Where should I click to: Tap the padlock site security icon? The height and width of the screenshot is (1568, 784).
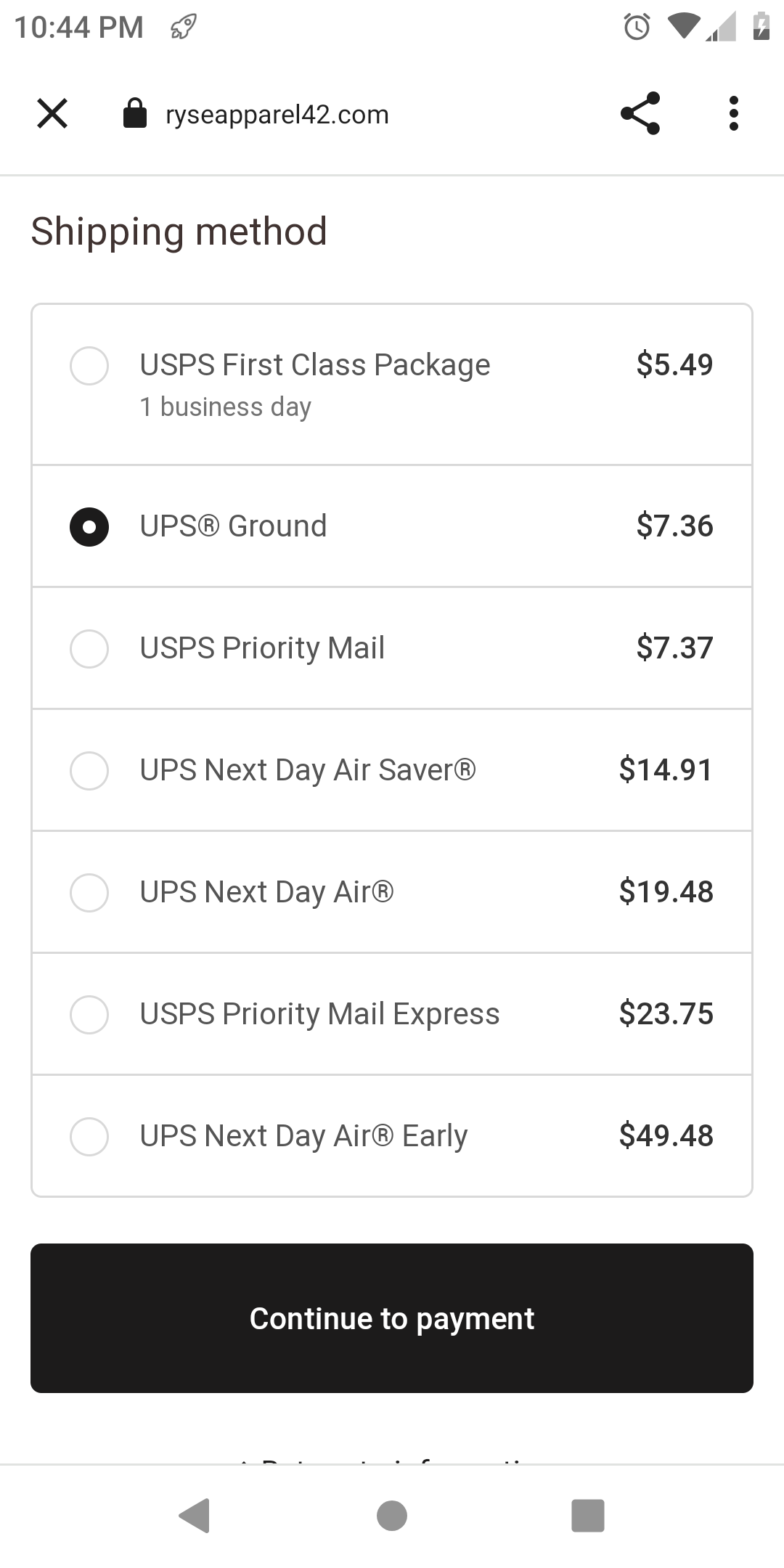(135, 114)
